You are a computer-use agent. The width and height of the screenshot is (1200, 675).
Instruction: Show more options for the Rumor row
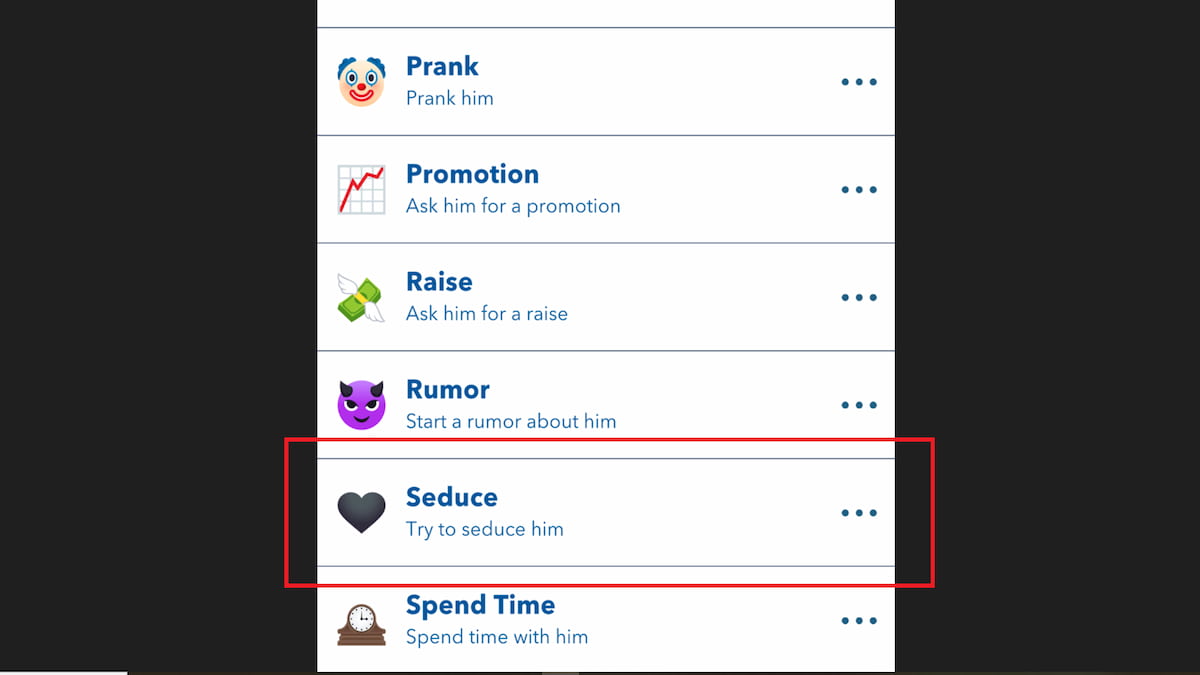pos(859,406)
